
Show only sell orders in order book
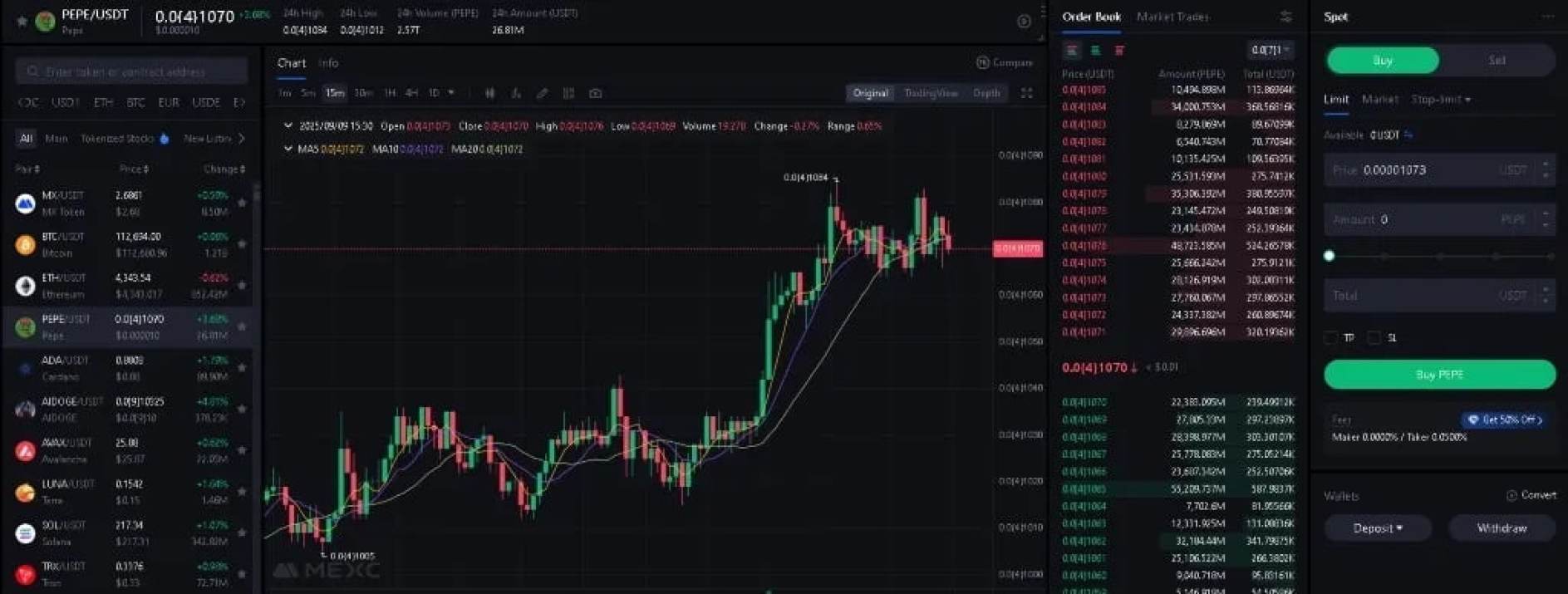pos(1118,51)
